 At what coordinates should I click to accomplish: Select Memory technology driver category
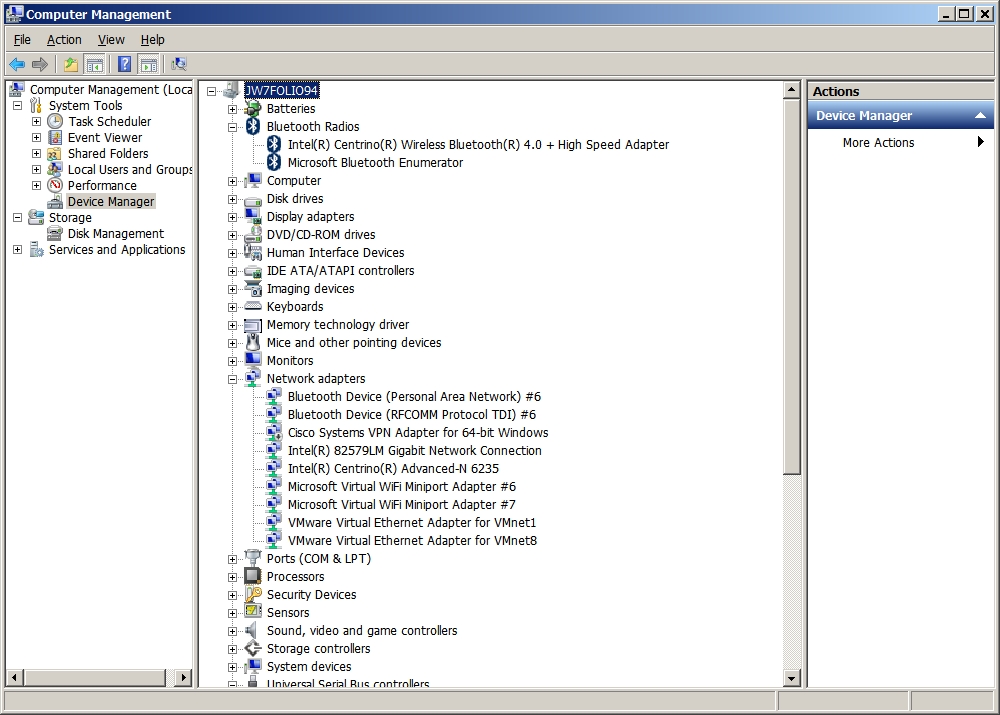(x=337, y=325)
